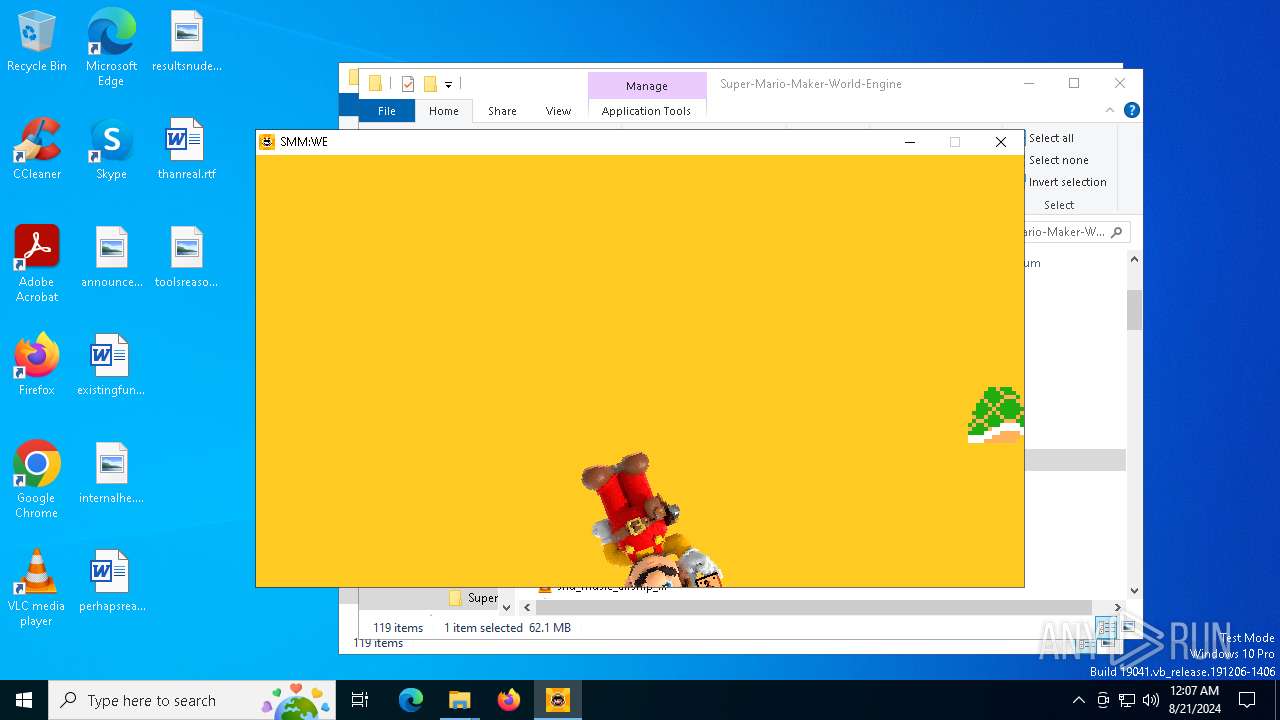Click Invert selection in Explorer ribbon
This screenshot has width=1280, height=720.
[x=1067, y=182]
